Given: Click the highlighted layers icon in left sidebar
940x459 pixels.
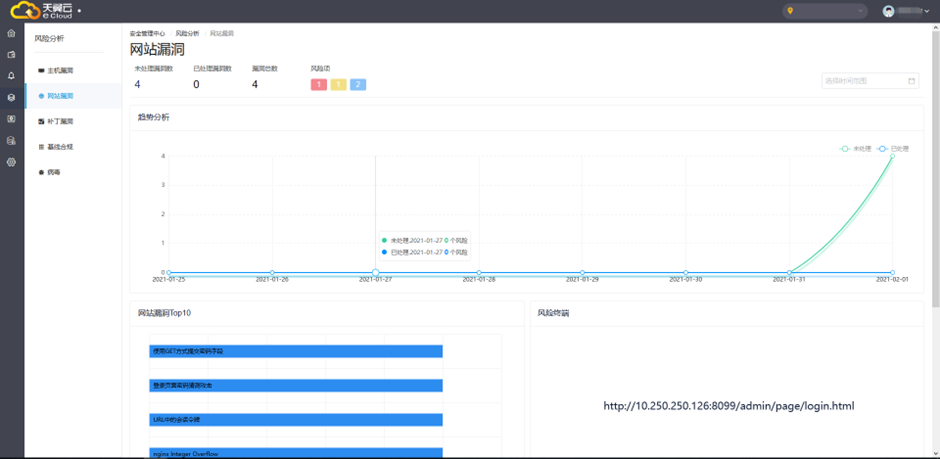Looking at the screenshot, I should click(11, 98).
